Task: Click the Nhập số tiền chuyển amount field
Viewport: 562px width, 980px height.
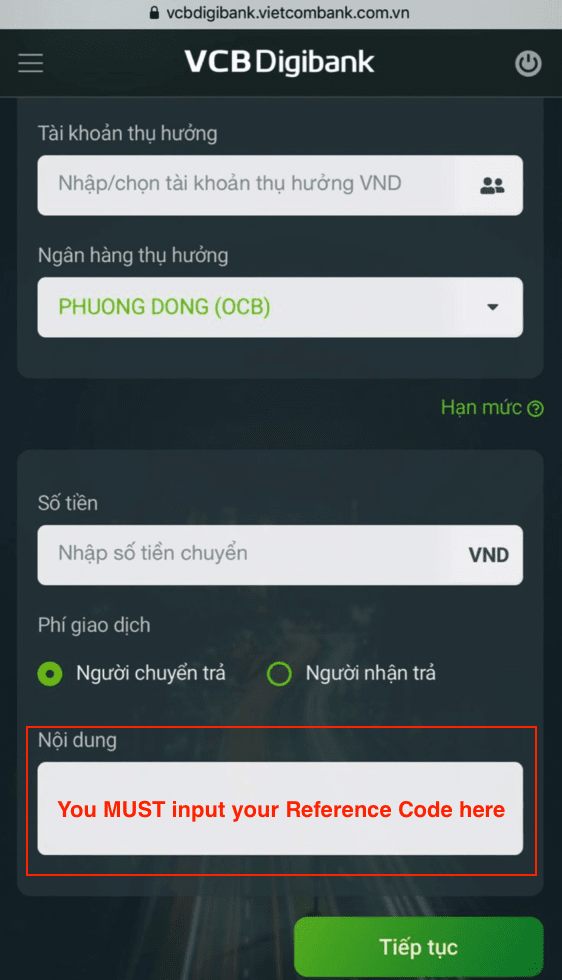Action: [x=280, y=555]
